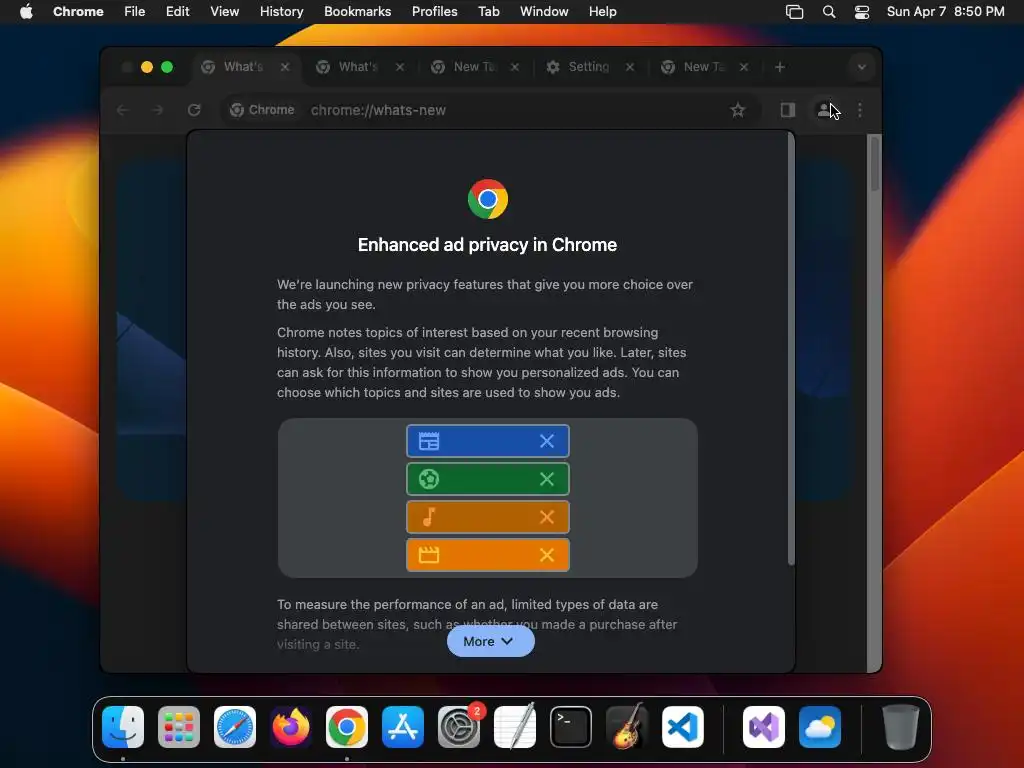
Task: Open the Help menu
Action: [x=602, y=11]
